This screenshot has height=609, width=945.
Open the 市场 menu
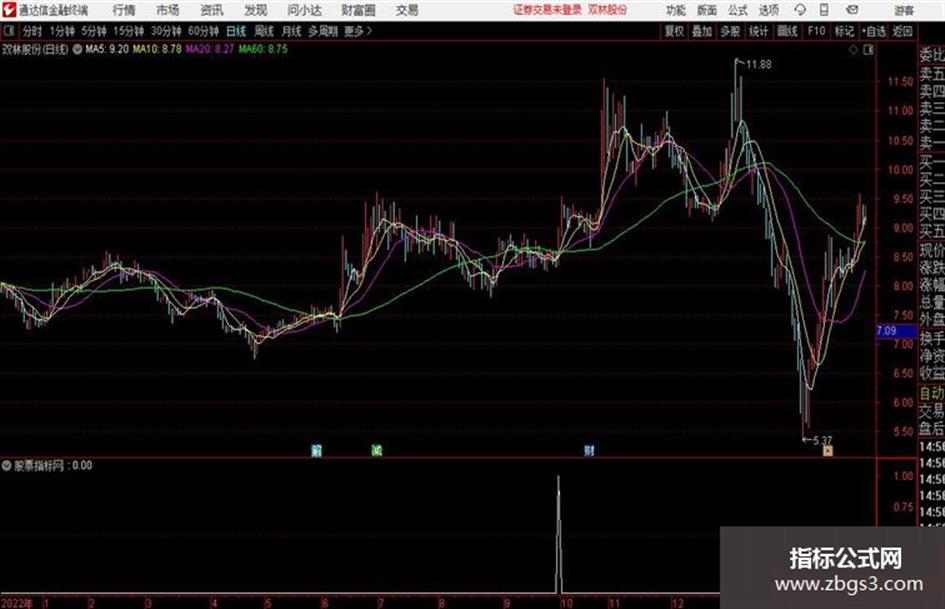click(168, 10)
